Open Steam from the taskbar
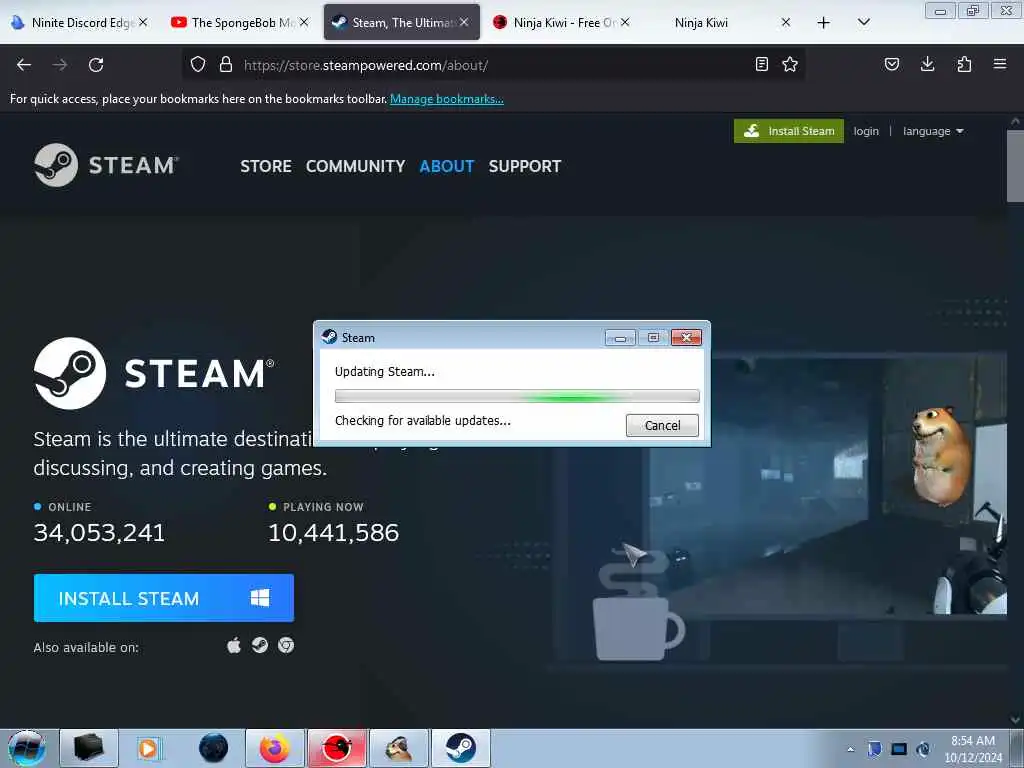Screen dimensions: 1024x768 (x=461, y=748)
